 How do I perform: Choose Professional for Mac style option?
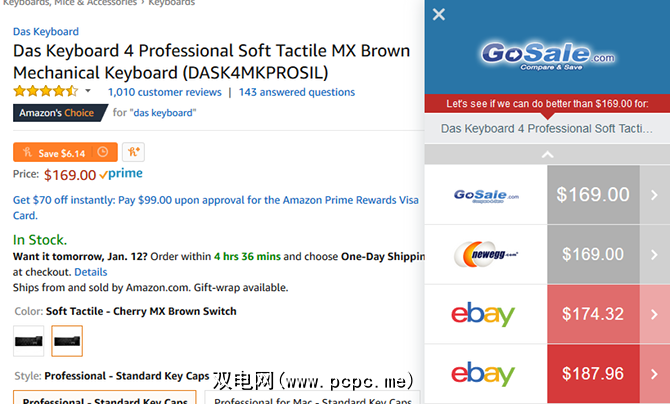(300, 398)
